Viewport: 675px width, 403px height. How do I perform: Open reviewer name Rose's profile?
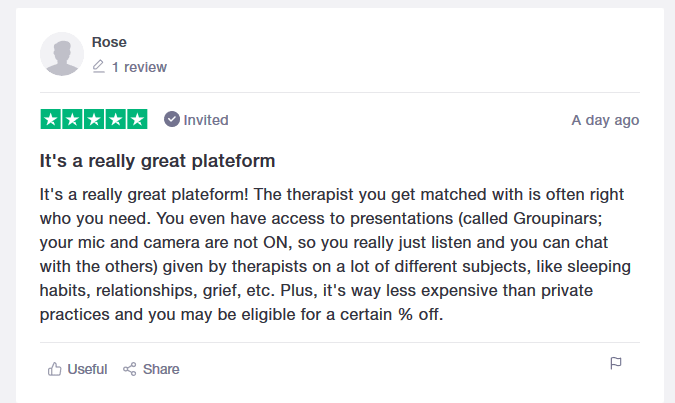coord(109,42)
